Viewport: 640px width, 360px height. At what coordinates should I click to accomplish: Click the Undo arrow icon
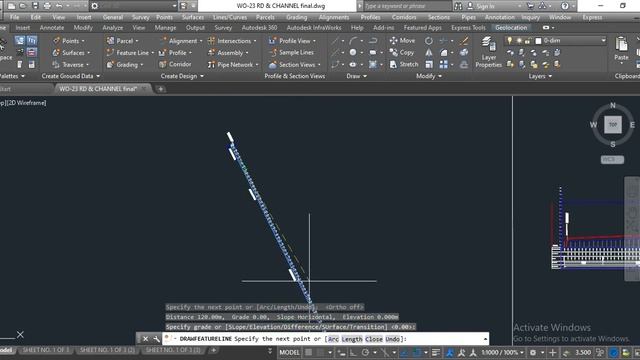point(59,6)
